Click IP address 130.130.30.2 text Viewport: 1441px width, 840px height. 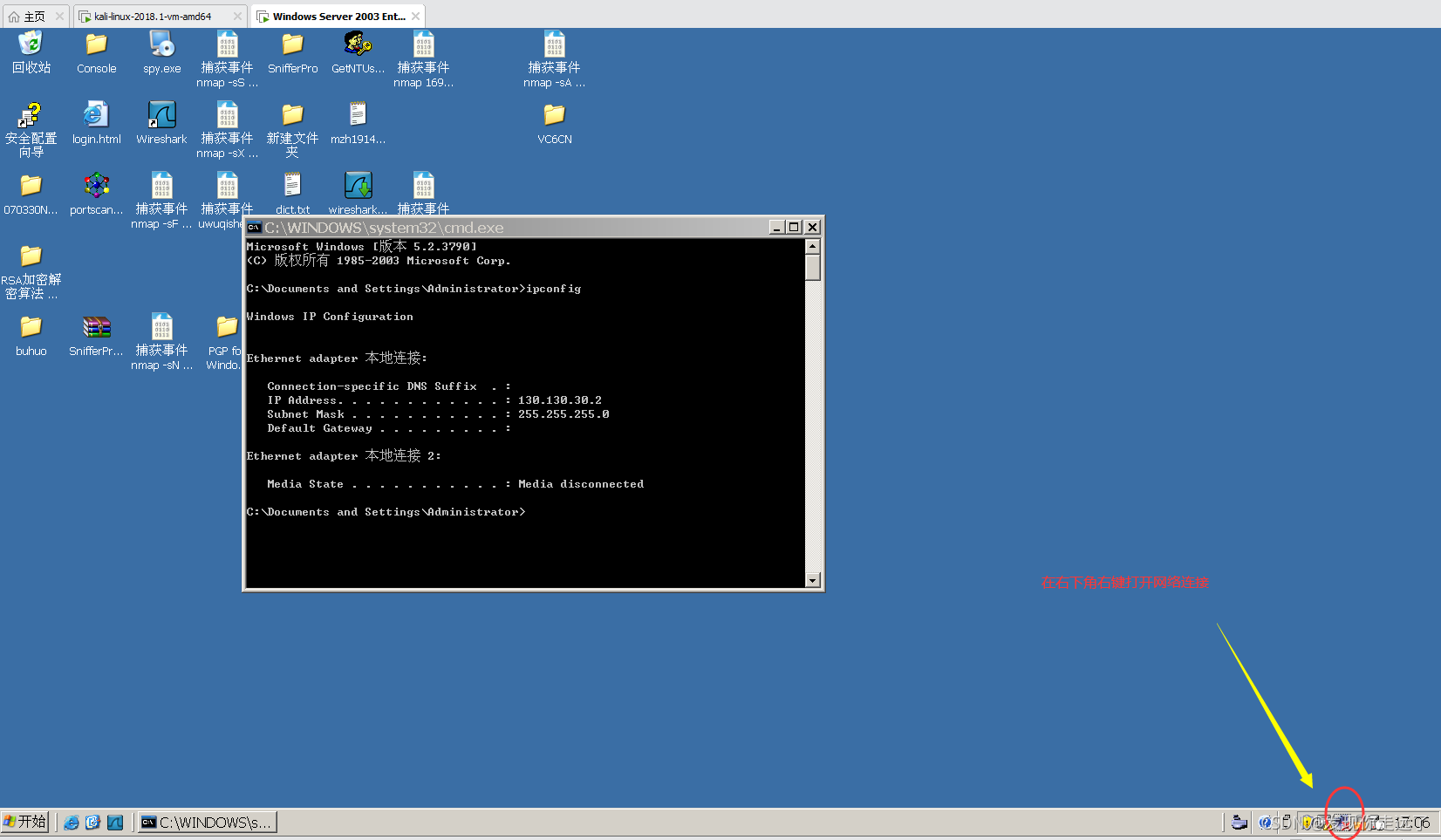pos(560,400)
